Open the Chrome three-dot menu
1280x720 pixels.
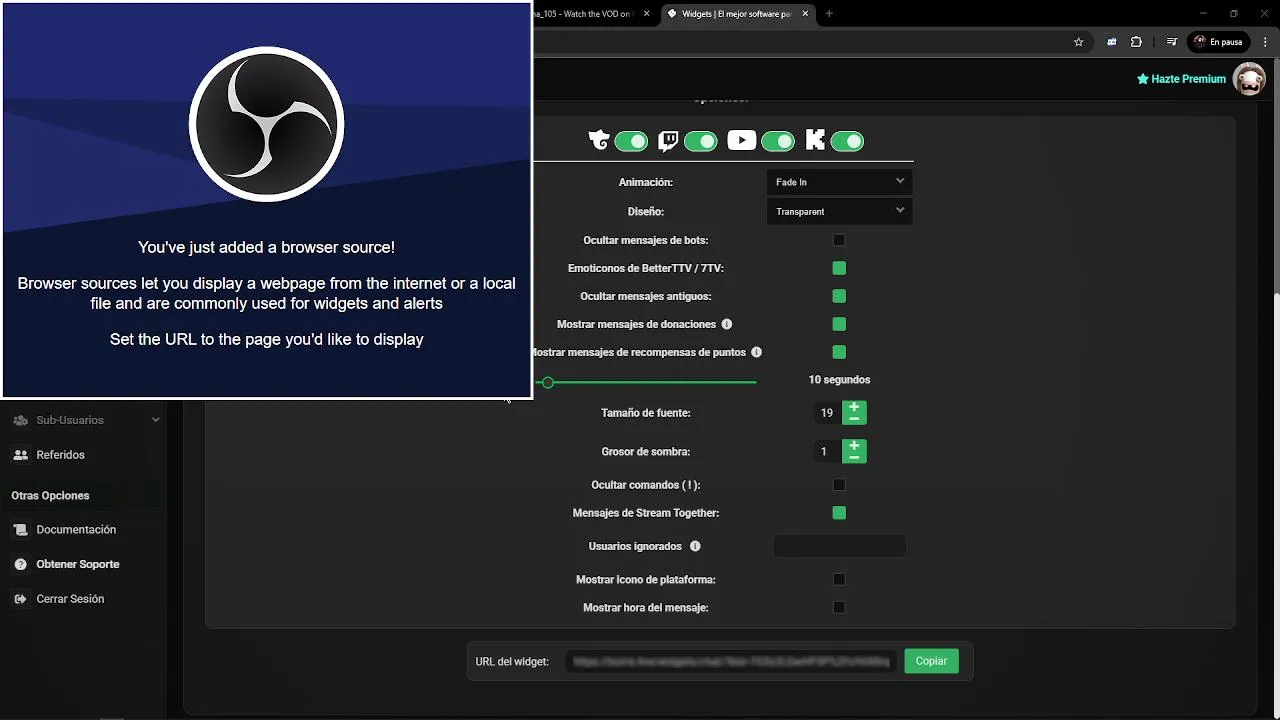coord(1265,42)
